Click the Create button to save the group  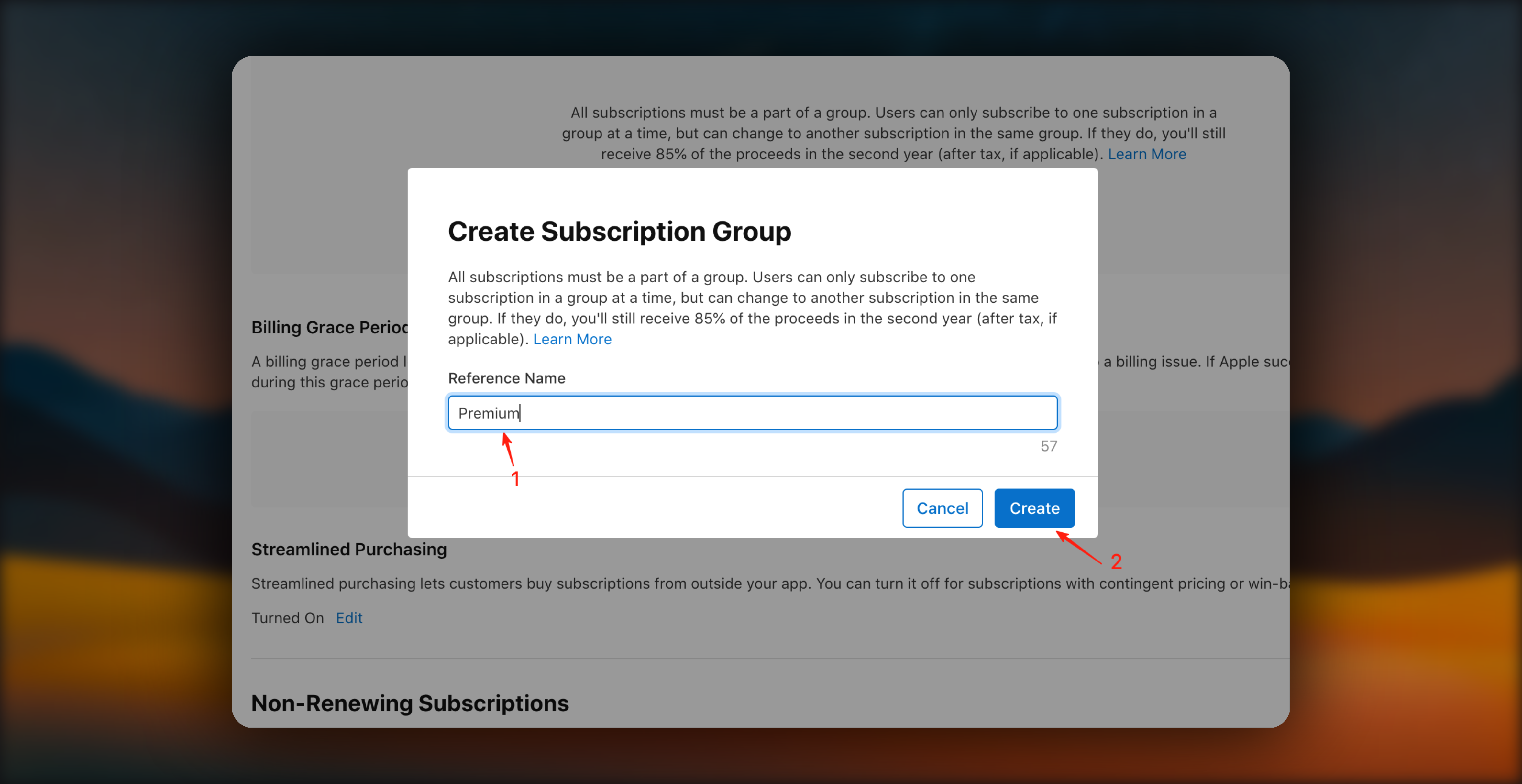point(1034,507)
